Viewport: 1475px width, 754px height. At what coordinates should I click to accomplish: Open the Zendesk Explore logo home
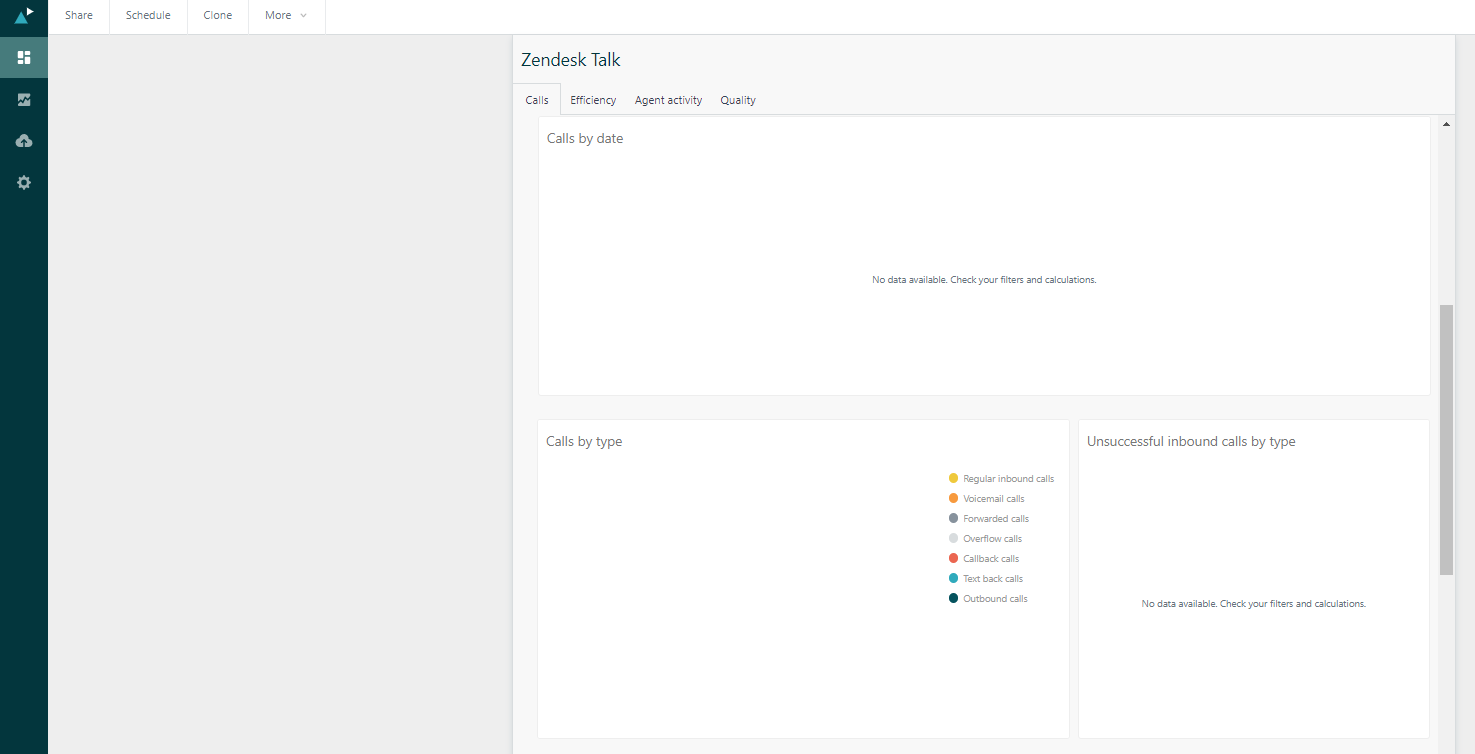24,15
